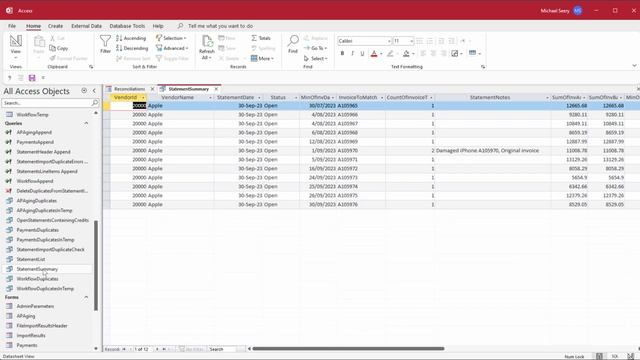Sort Ascending using the ribbon button

pos(131,38)
